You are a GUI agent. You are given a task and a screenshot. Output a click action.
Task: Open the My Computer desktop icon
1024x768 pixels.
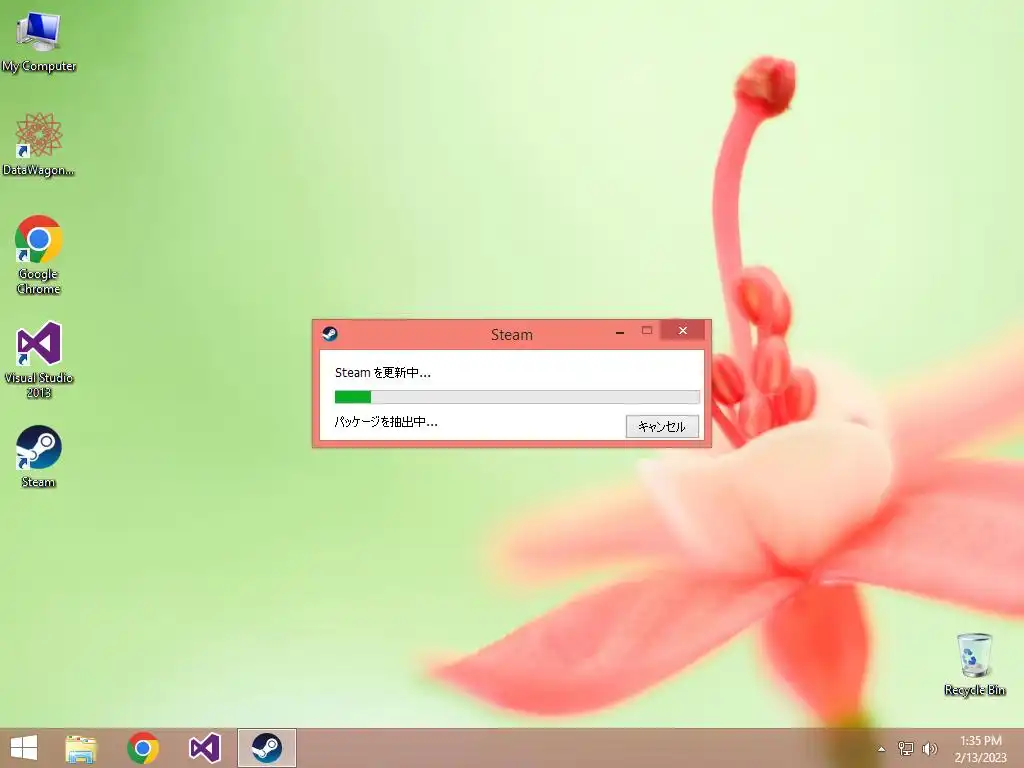(x=39, y=42)
